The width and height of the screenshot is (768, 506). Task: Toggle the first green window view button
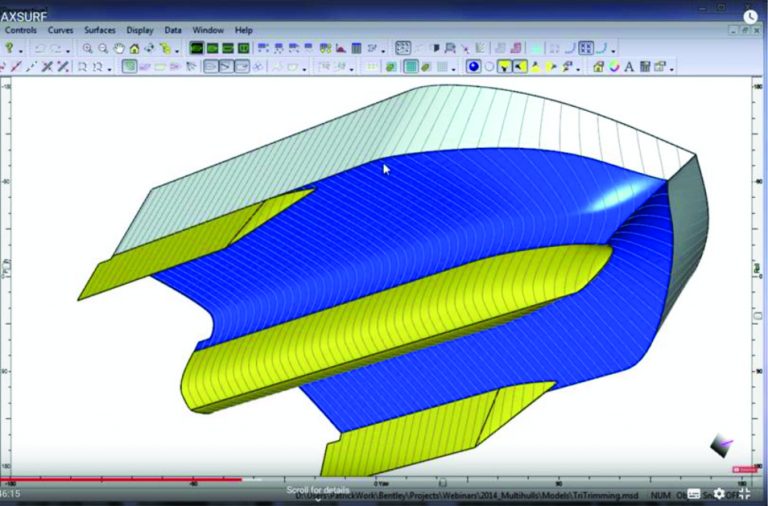tap(196, 48)
